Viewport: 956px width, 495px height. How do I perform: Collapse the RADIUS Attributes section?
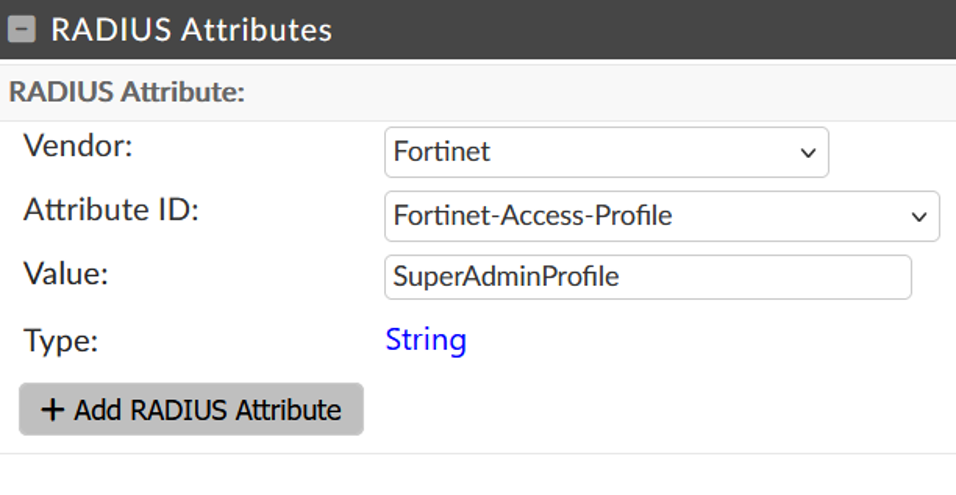click(21, 29)
